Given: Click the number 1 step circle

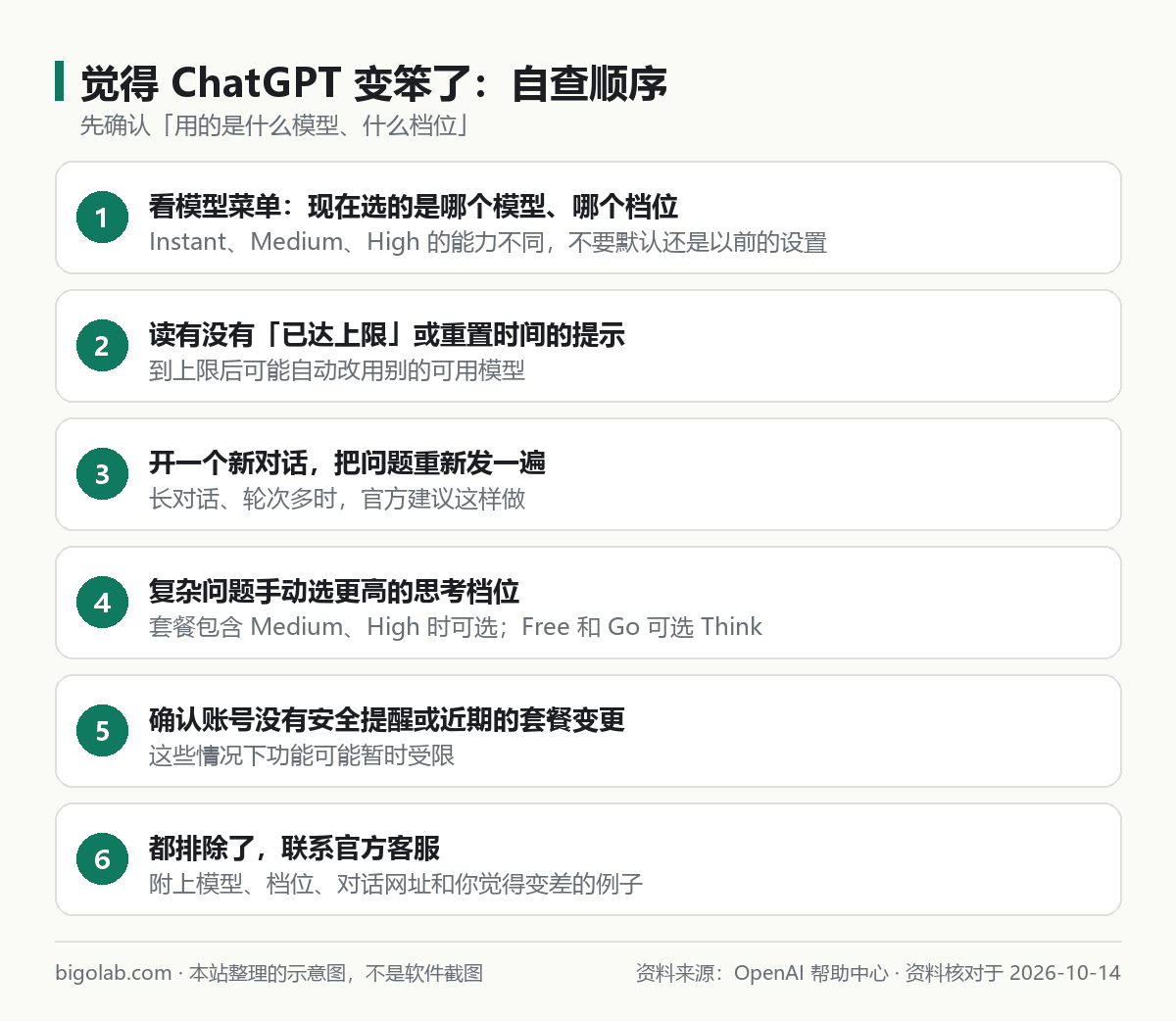Looking at the screenshot, I should (x=102, y=218).
